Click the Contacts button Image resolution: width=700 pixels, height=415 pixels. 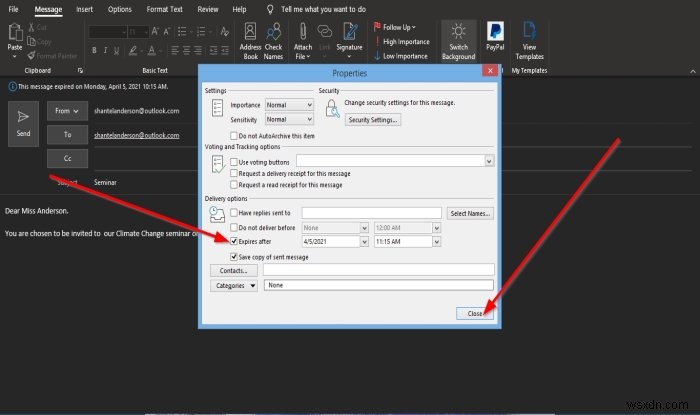pyautogui.click(x=233, y=270)
